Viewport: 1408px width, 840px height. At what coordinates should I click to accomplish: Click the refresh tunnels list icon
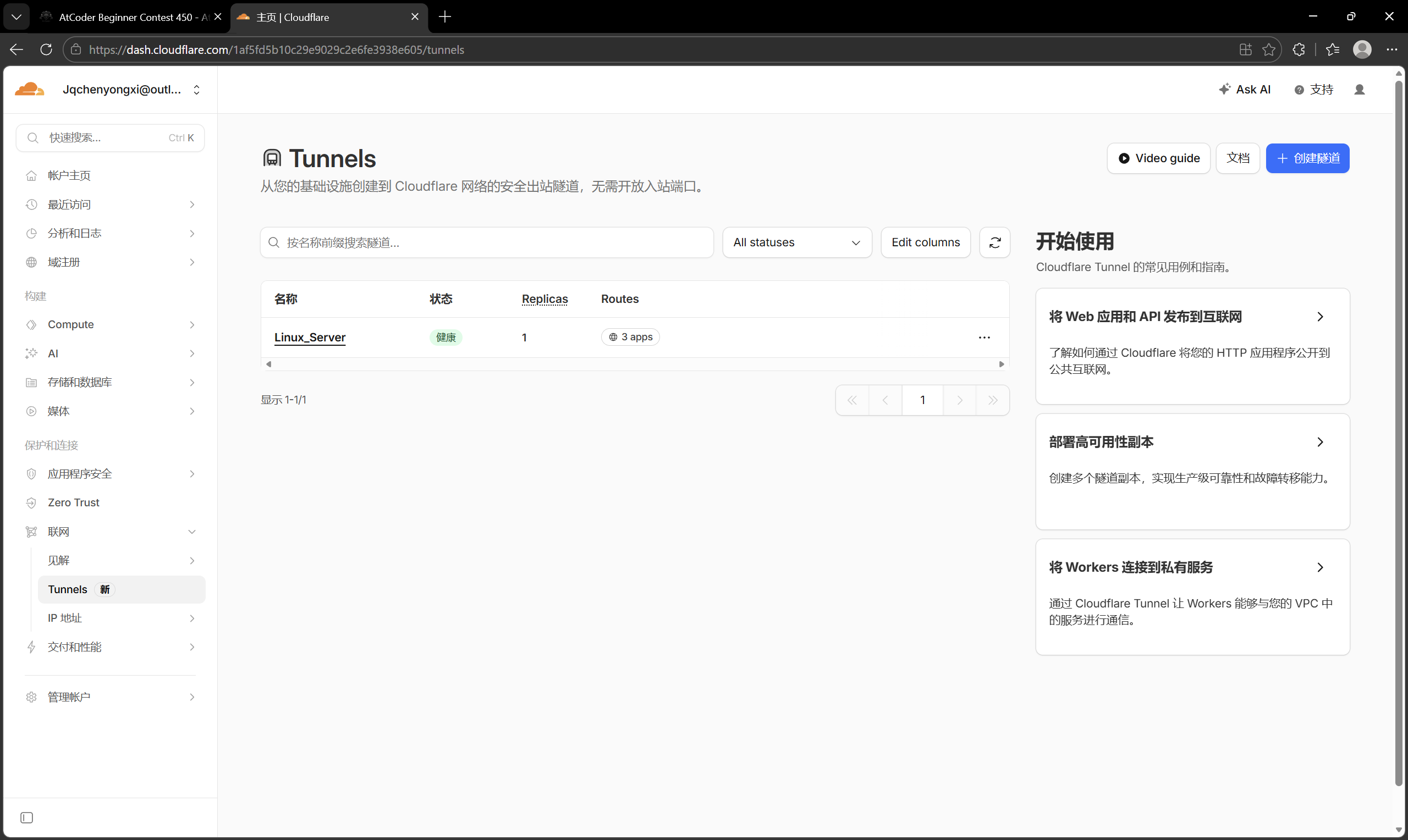click(x=995, y=242)
